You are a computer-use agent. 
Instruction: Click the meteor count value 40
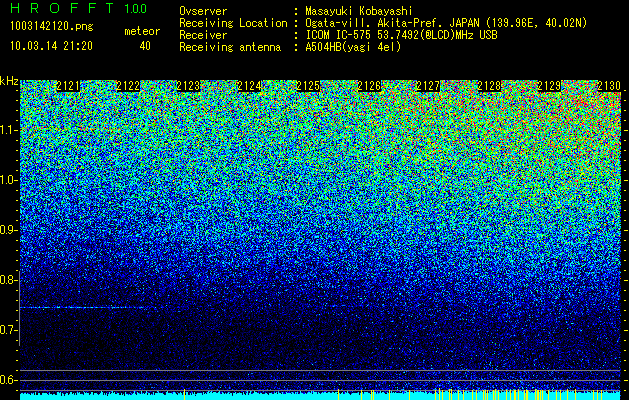[x=145, y=46]
